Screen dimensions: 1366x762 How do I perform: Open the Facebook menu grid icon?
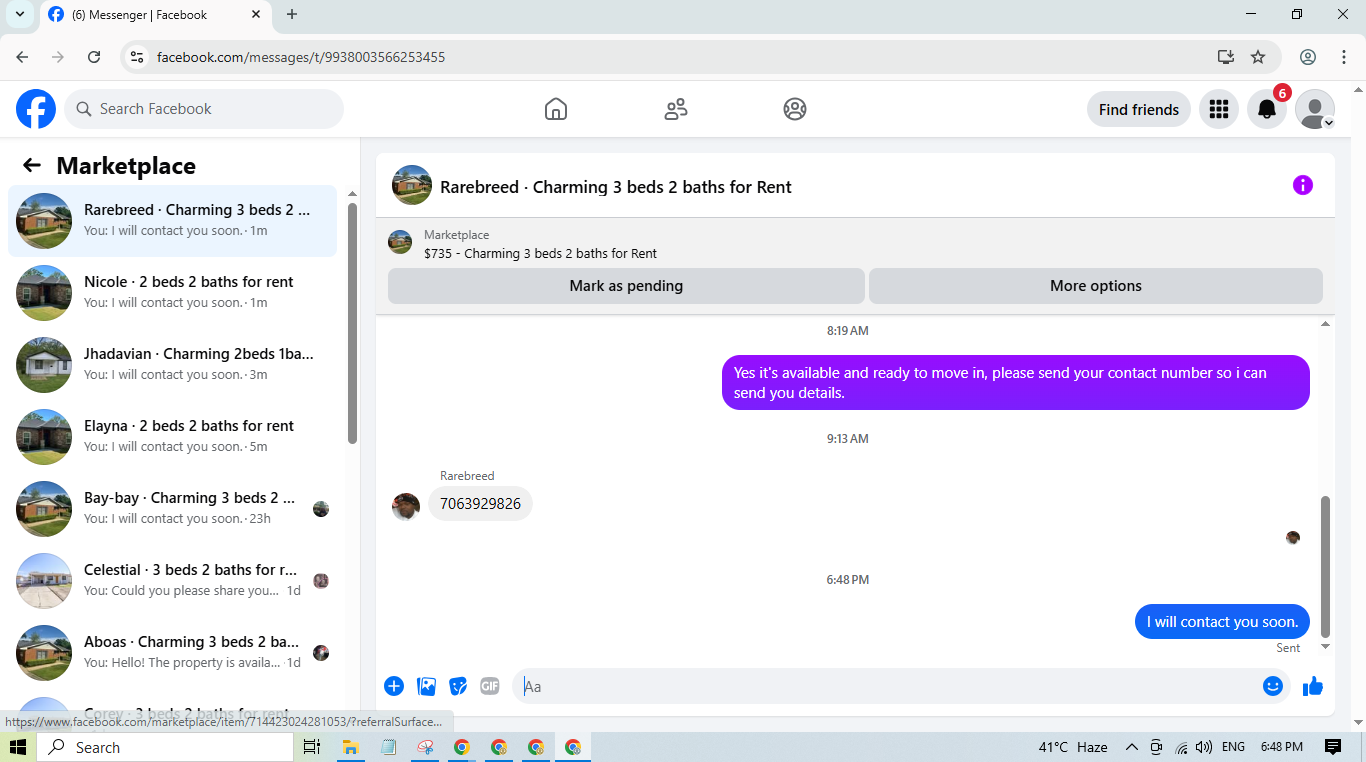(x=1218, y=109)
